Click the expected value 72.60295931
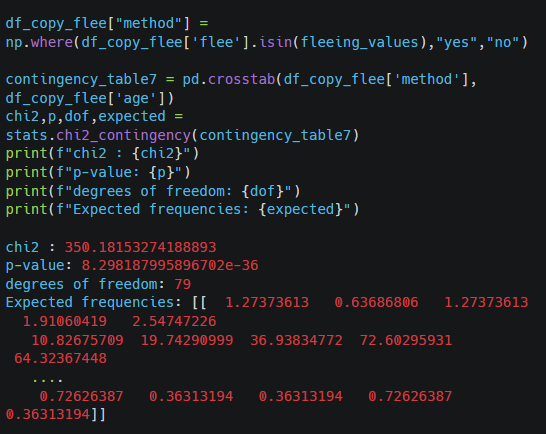This screenshot has height=434, width=546. pyautogui.click(x=406, y=340)
